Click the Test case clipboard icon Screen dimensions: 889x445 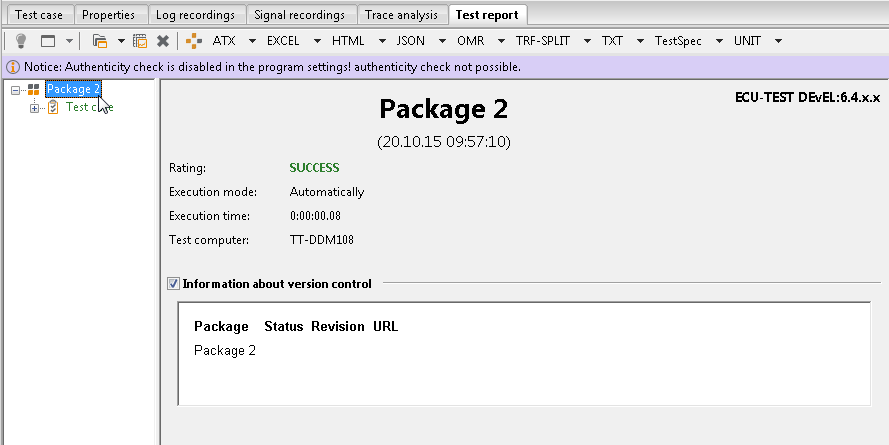53,107
